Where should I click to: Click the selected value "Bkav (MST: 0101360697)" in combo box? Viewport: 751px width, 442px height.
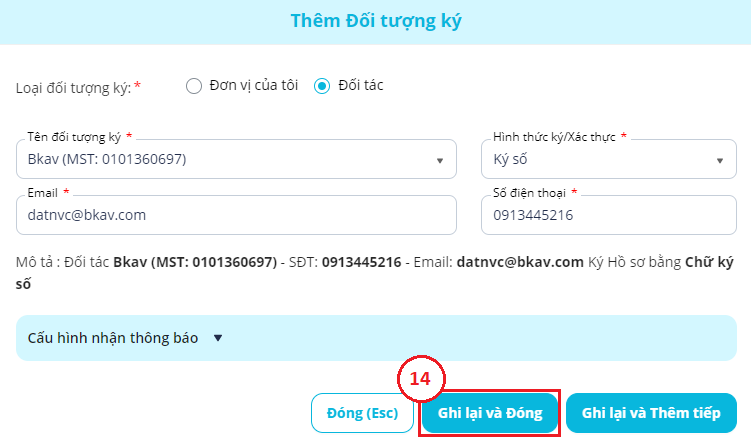pyautogui.click(x=107, y=159)
